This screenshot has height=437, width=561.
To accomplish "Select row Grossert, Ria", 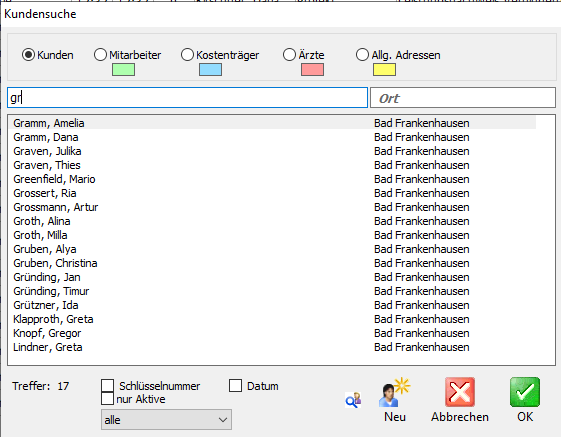I will click(273, 193).
